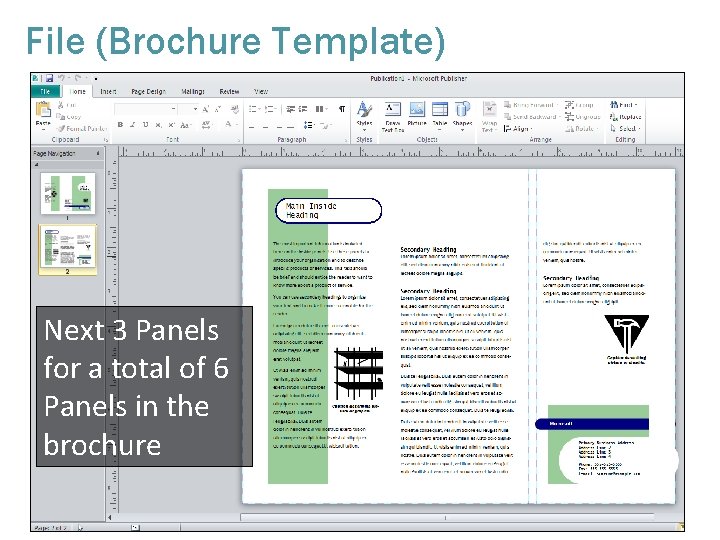720x540 pixels.
Task: Switch to the Insert tab
Action: click(x=108, y=91)
